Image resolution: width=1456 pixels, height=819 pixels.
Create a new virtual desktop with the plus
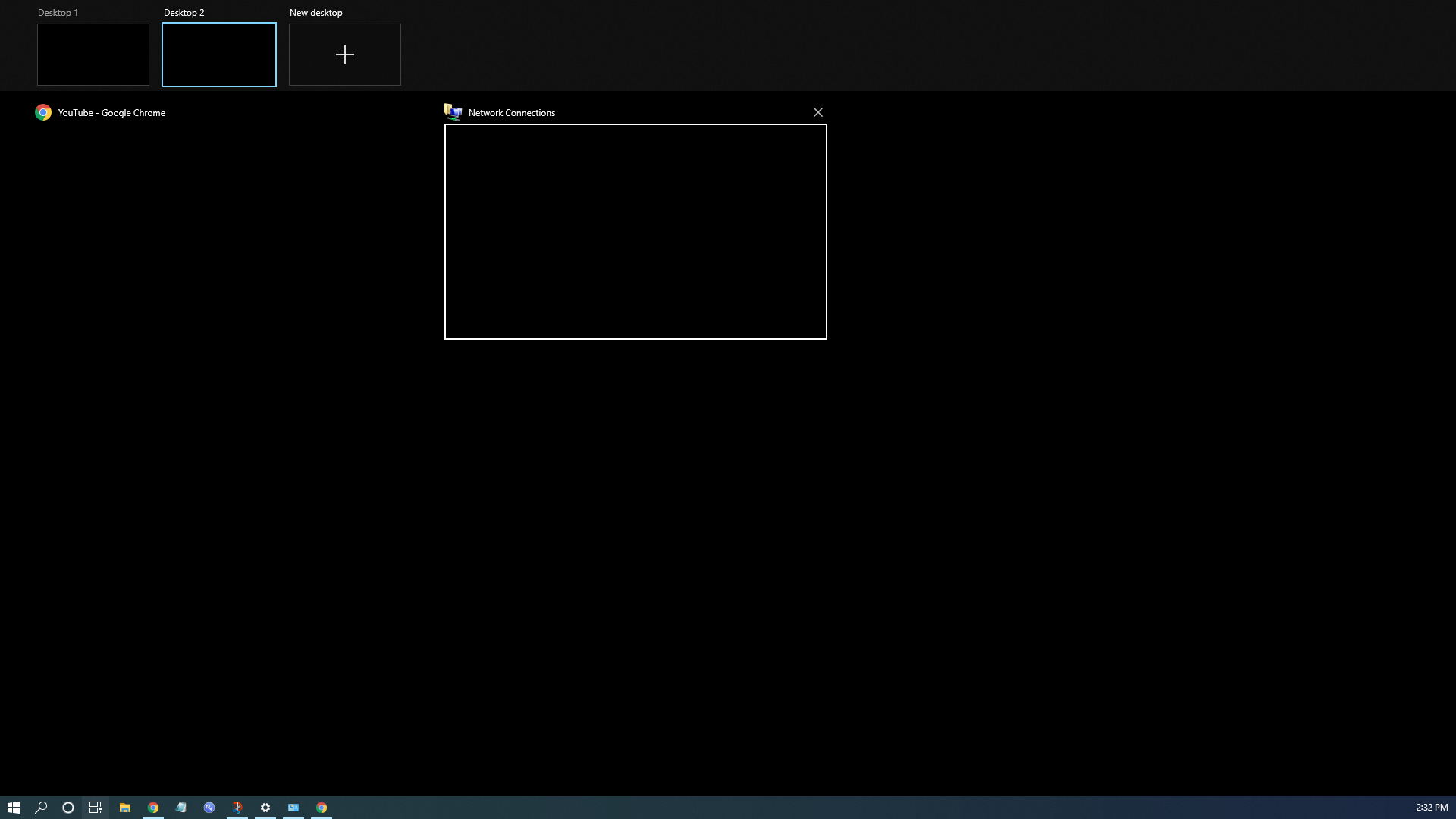point(344,54)
